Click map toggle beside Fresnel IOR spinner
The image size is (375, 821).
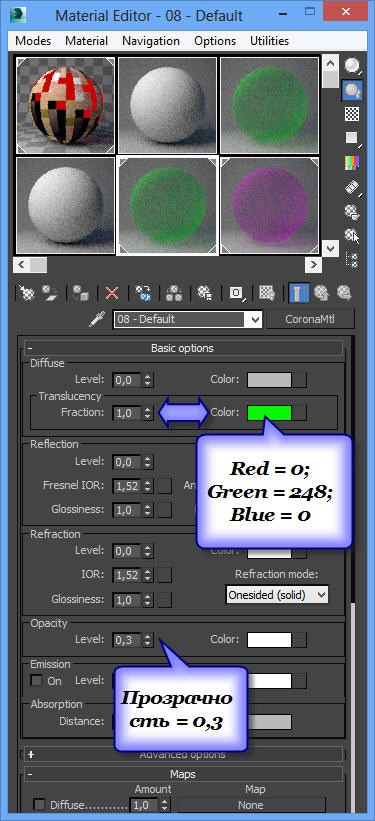[164, 485]
